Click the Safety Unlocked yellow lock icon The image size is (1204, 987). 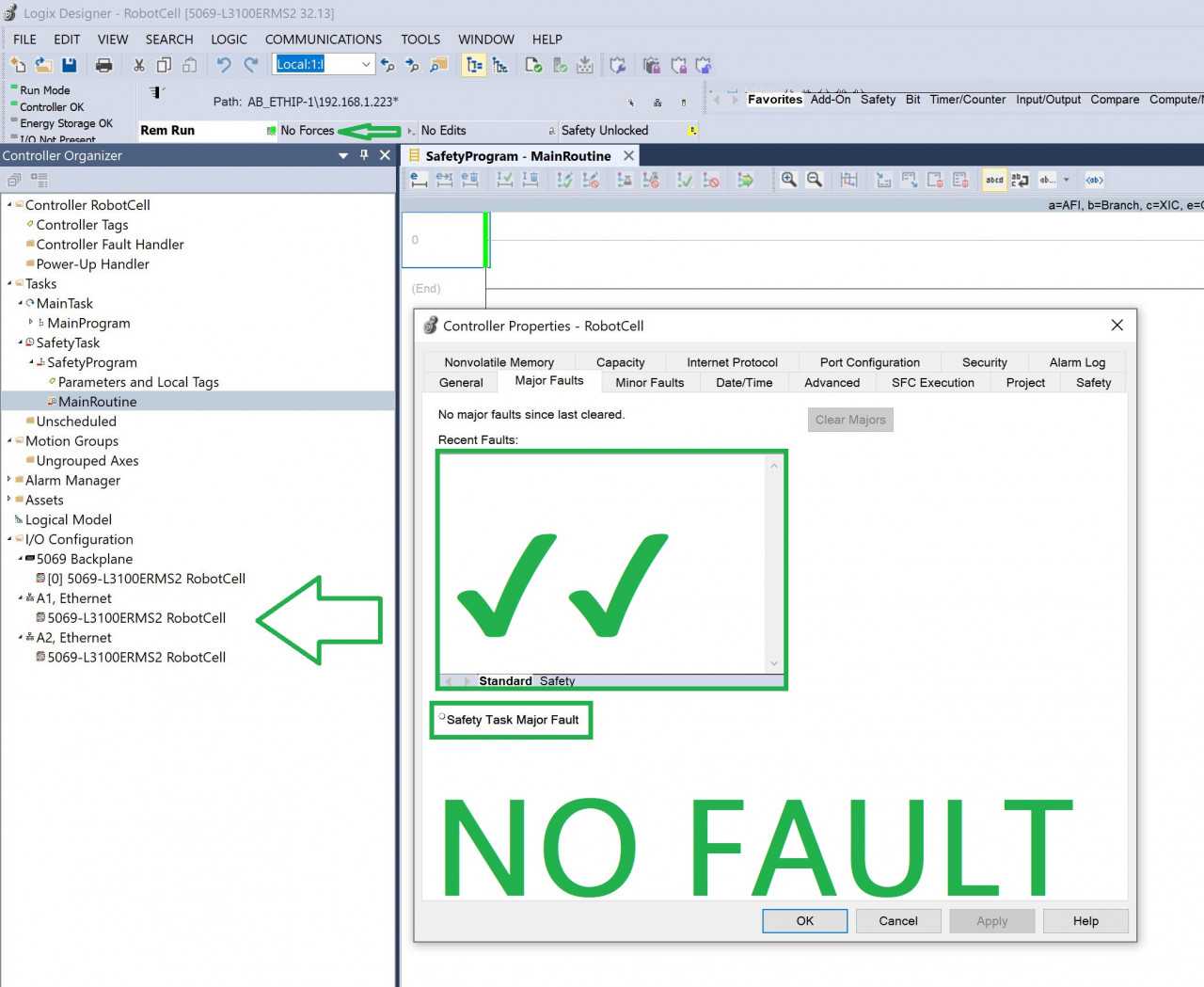692,131
